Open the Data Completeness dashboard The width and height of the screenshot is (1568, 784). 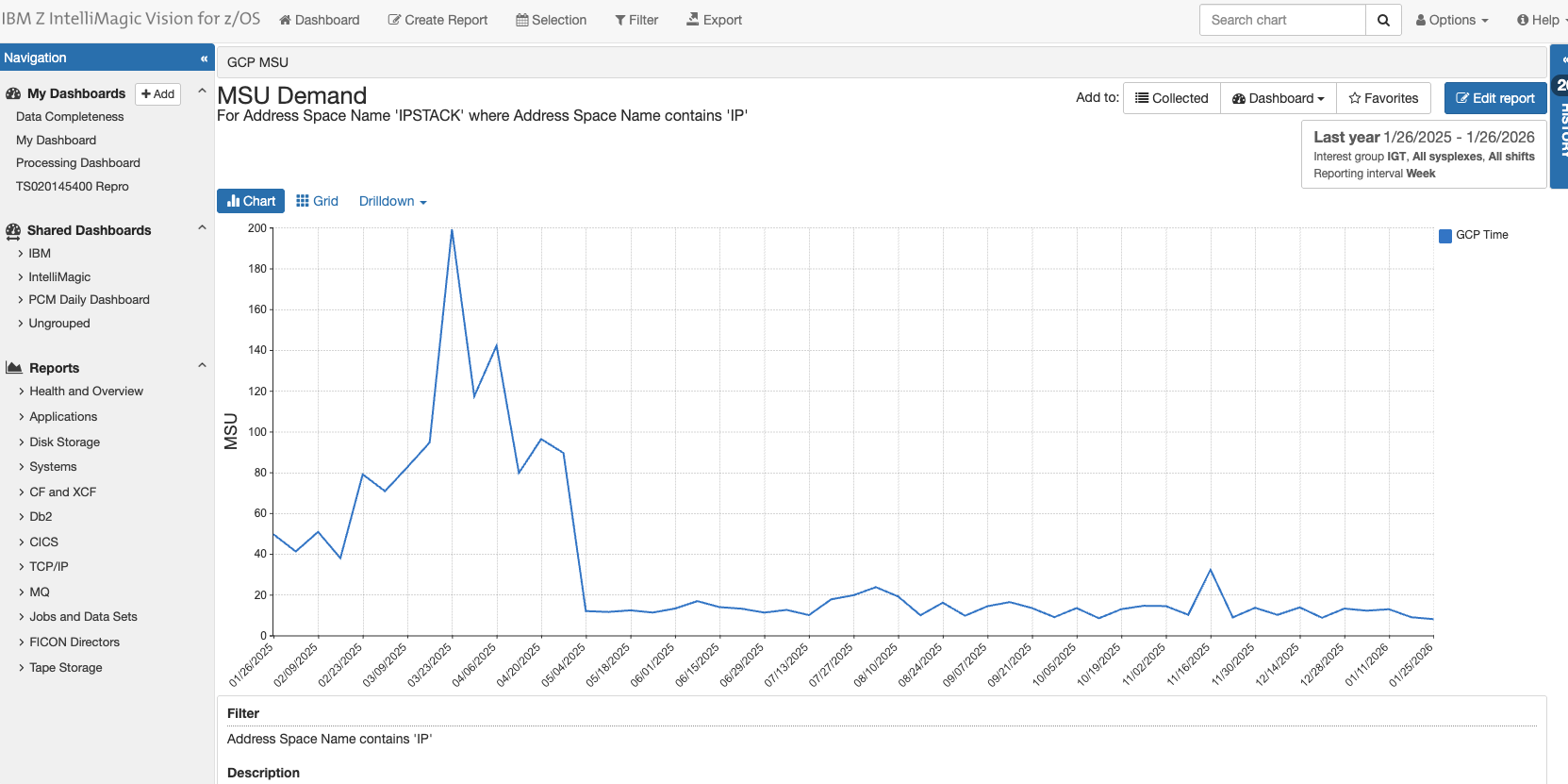[70, 117]
